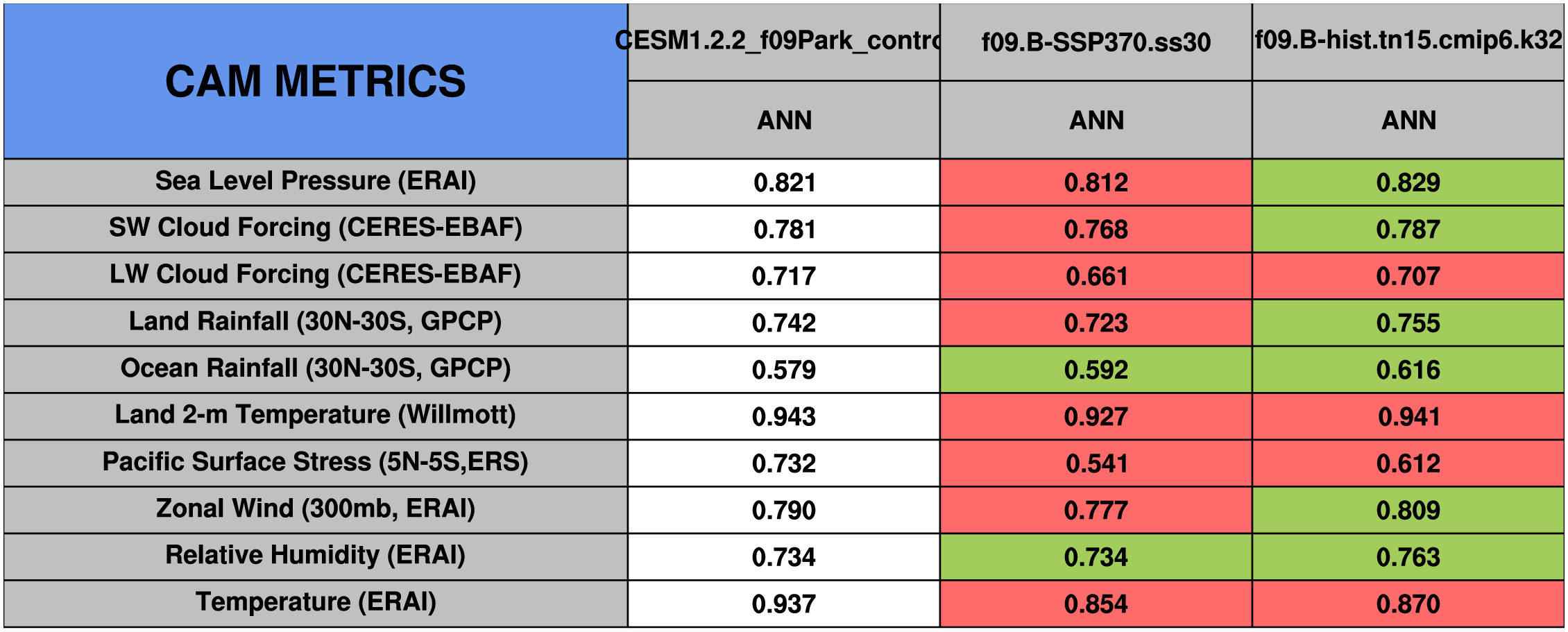This screenshot has height=632, width=1568.
Task: Select the CESM1.2.2_f09Park control column header
Action: pos(783,42)
